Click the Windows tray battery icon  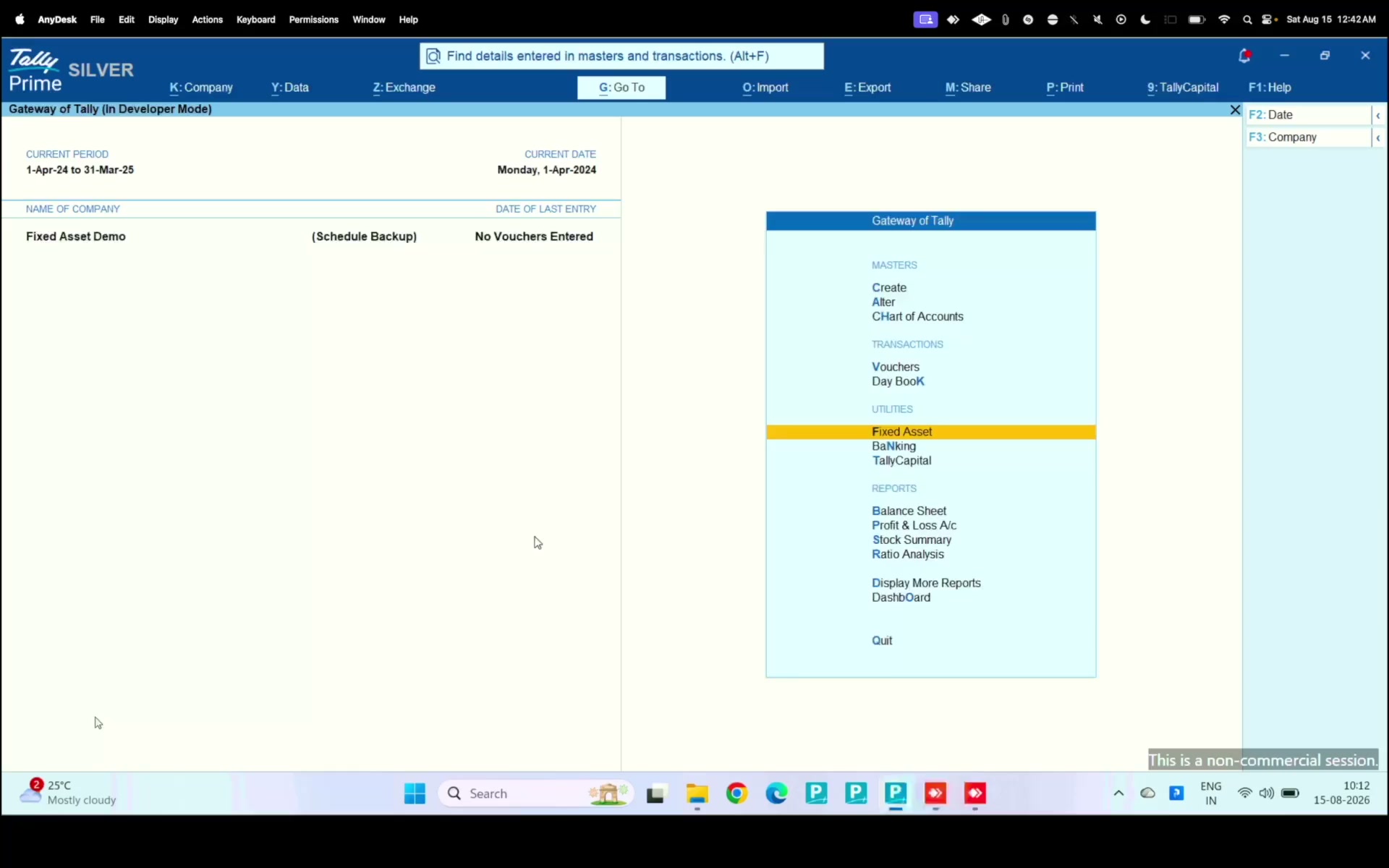(1290, 793)
